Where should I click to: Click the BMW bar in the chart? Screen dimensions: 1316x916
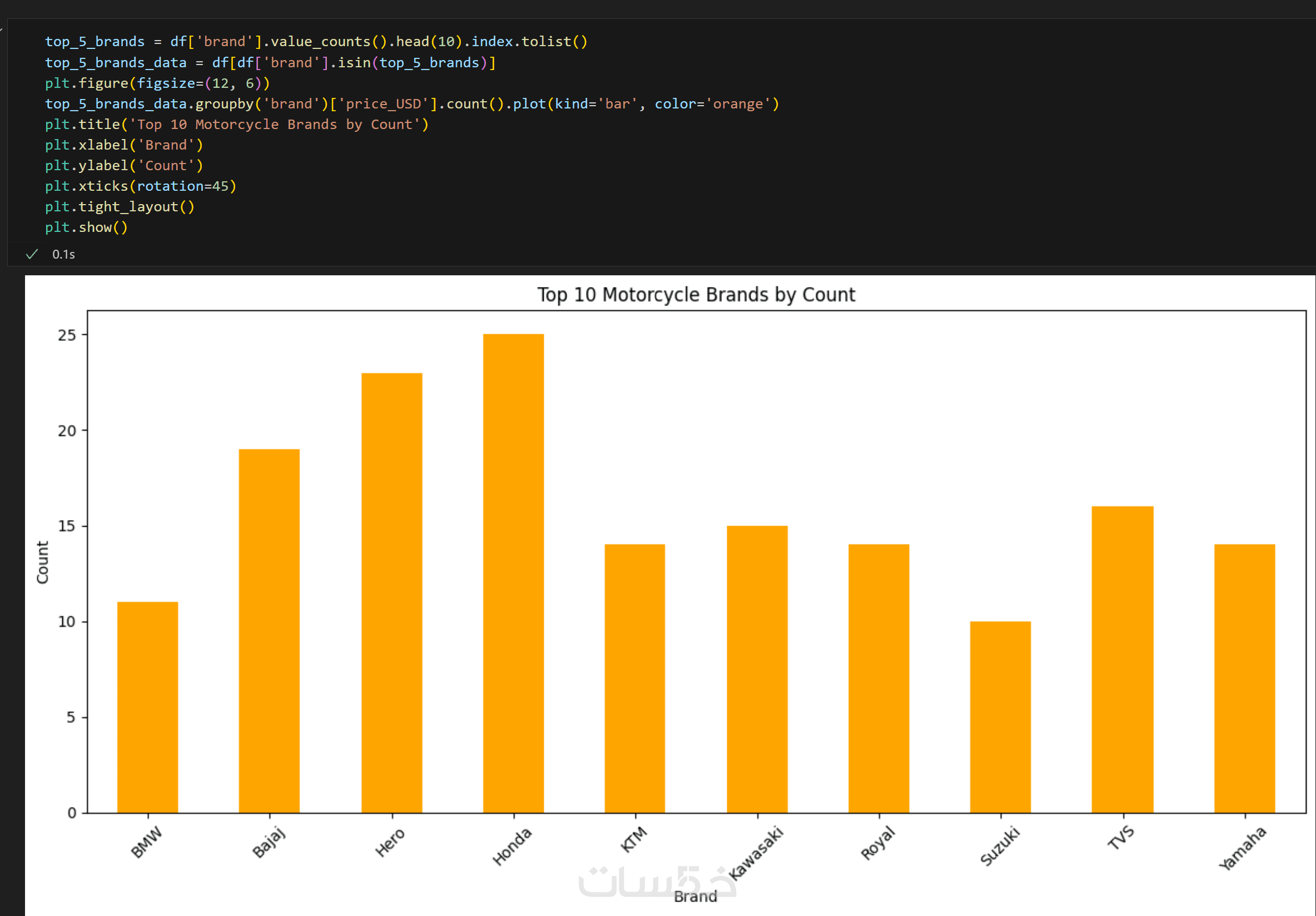click(147, 707)
